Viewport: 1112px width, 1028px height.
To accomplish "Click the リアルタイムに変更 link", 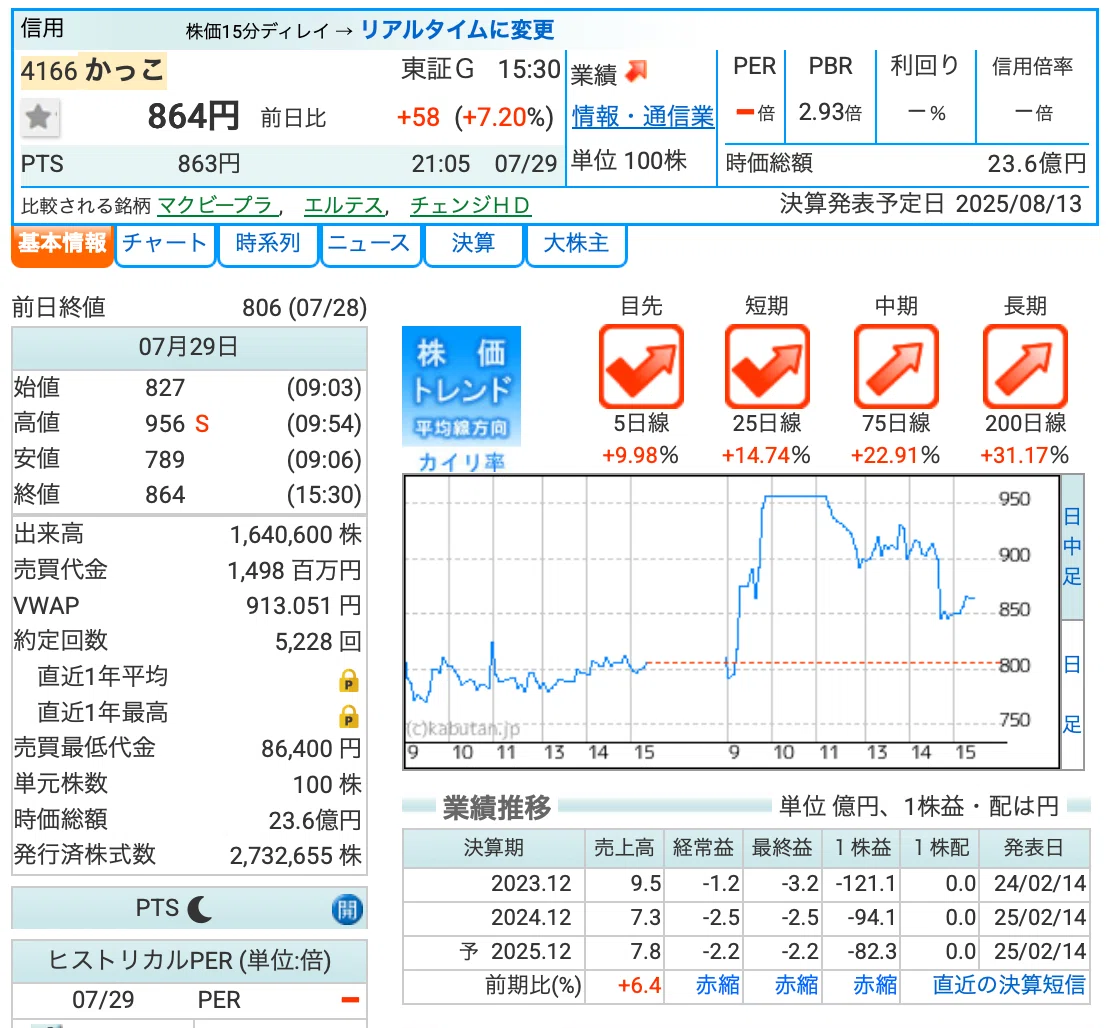I will (457, 30).
